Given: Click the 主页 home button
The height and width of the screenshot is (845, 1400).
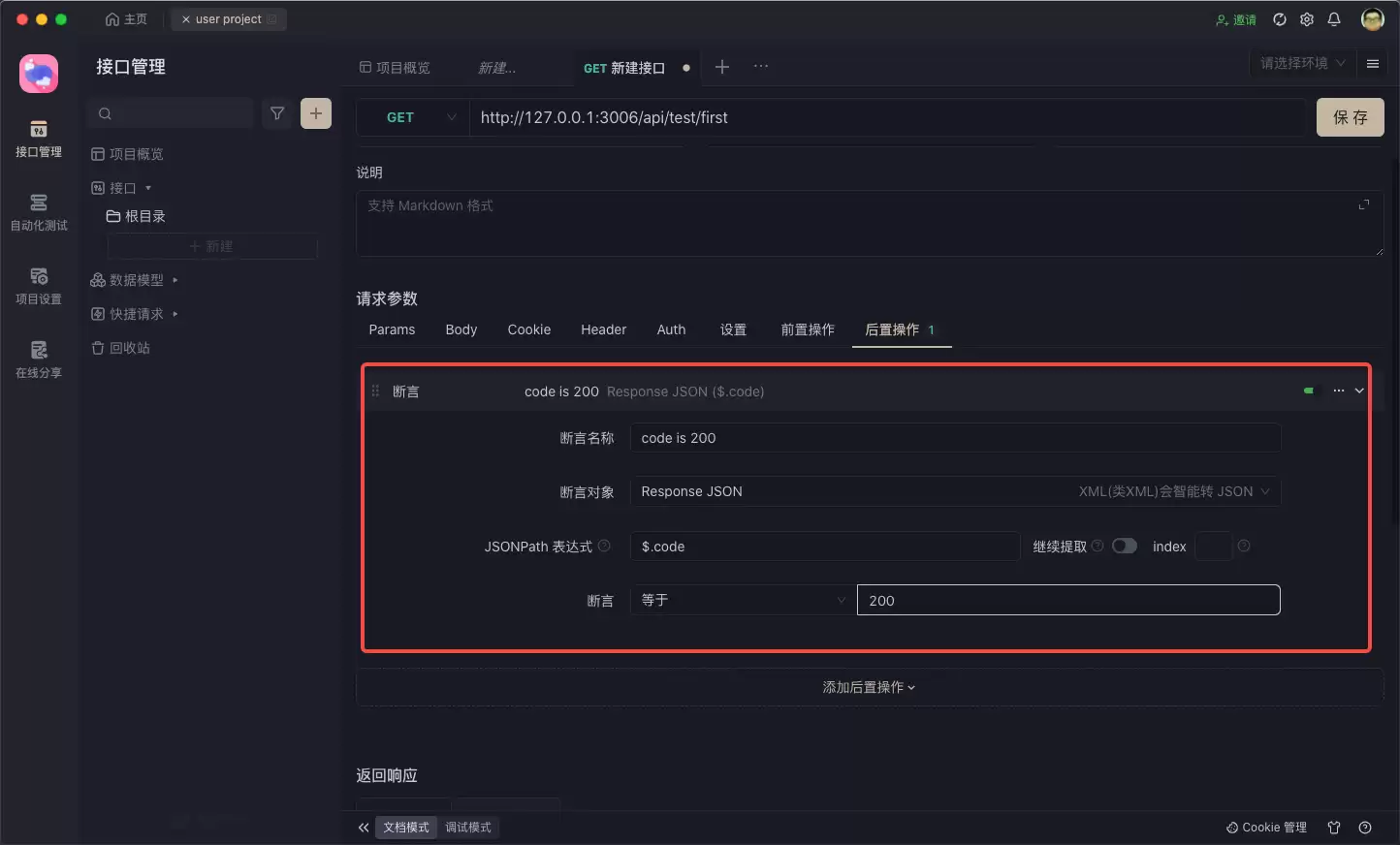Looking at the screenshot, I should (126, 19).
